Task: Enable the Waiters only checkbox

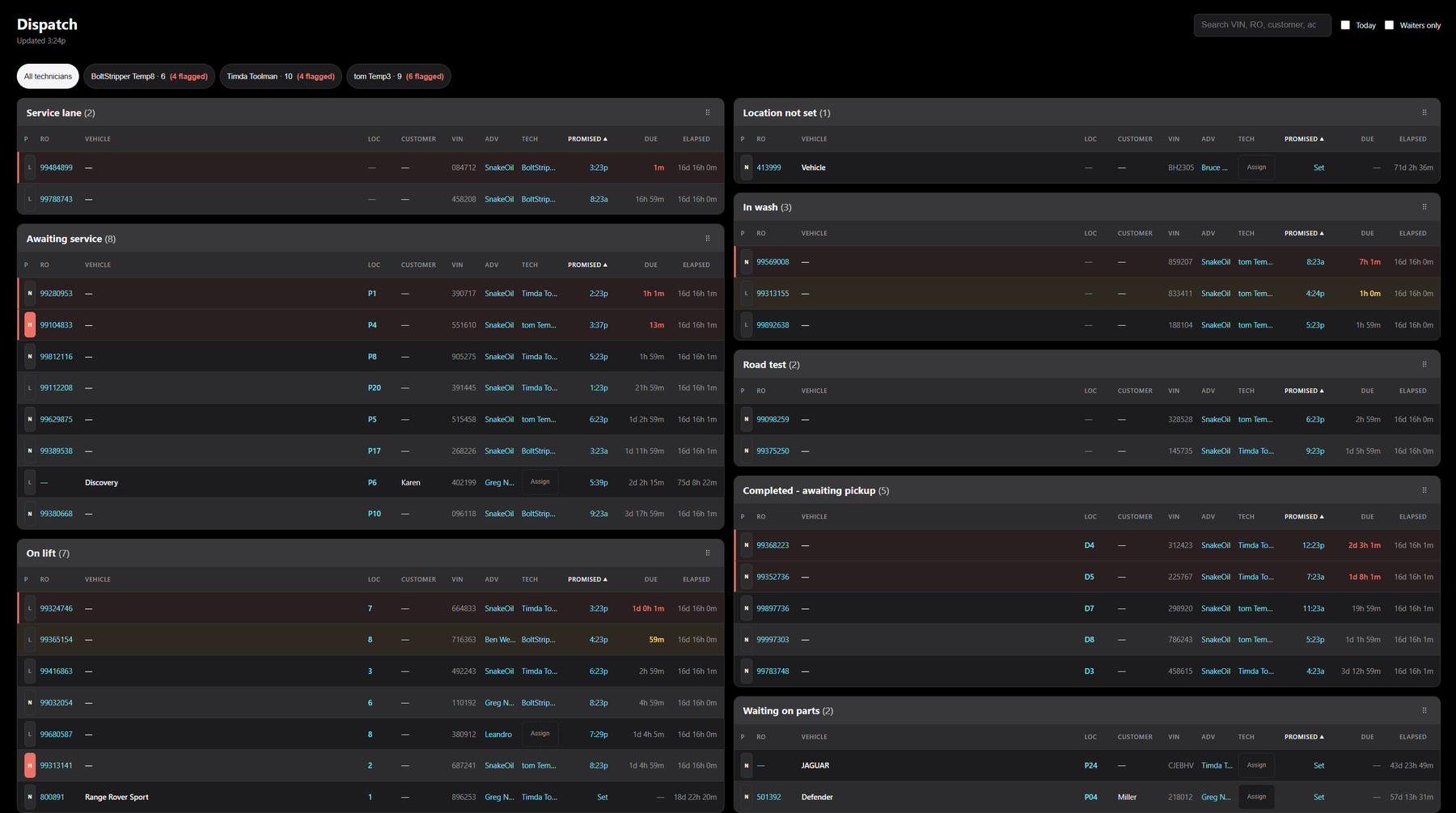Action: click(x=1389, y=25)
